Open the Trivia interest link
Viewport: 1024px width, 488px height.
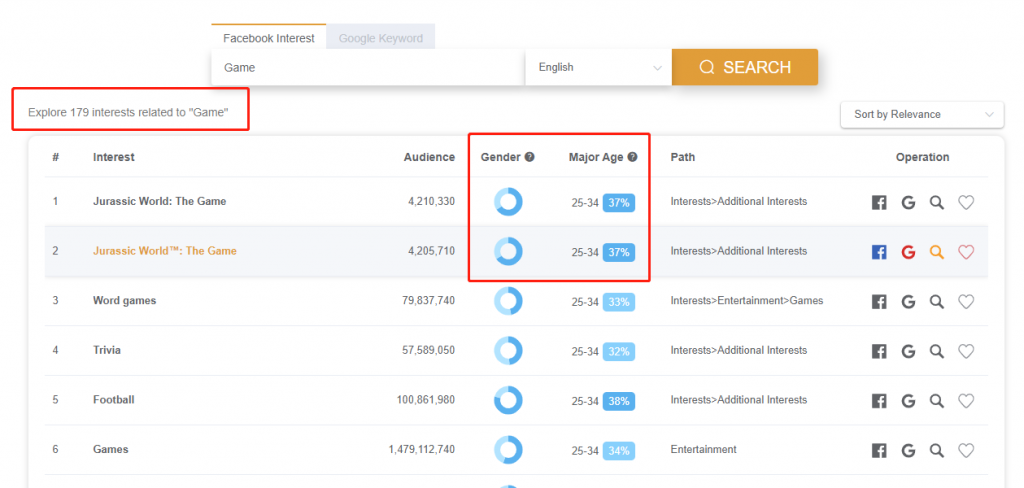(x=106, y=350)
